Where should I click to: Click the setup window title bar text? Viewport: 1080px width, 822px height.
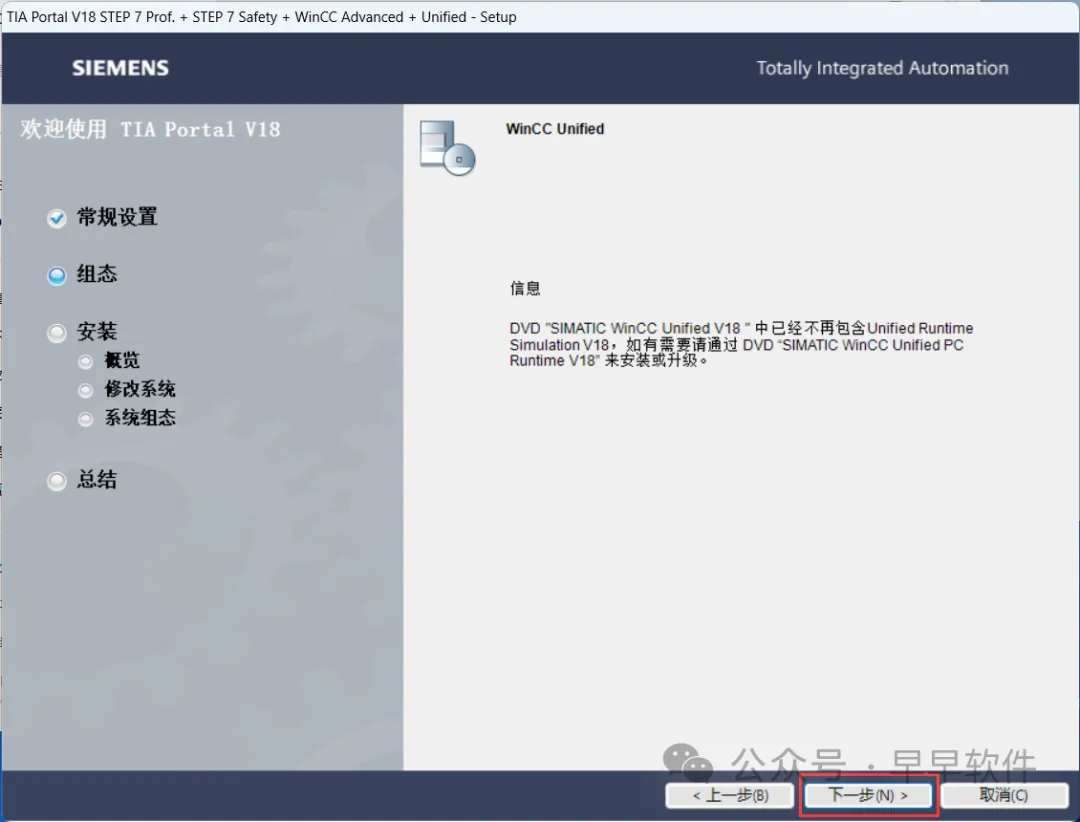pos(261,17)
